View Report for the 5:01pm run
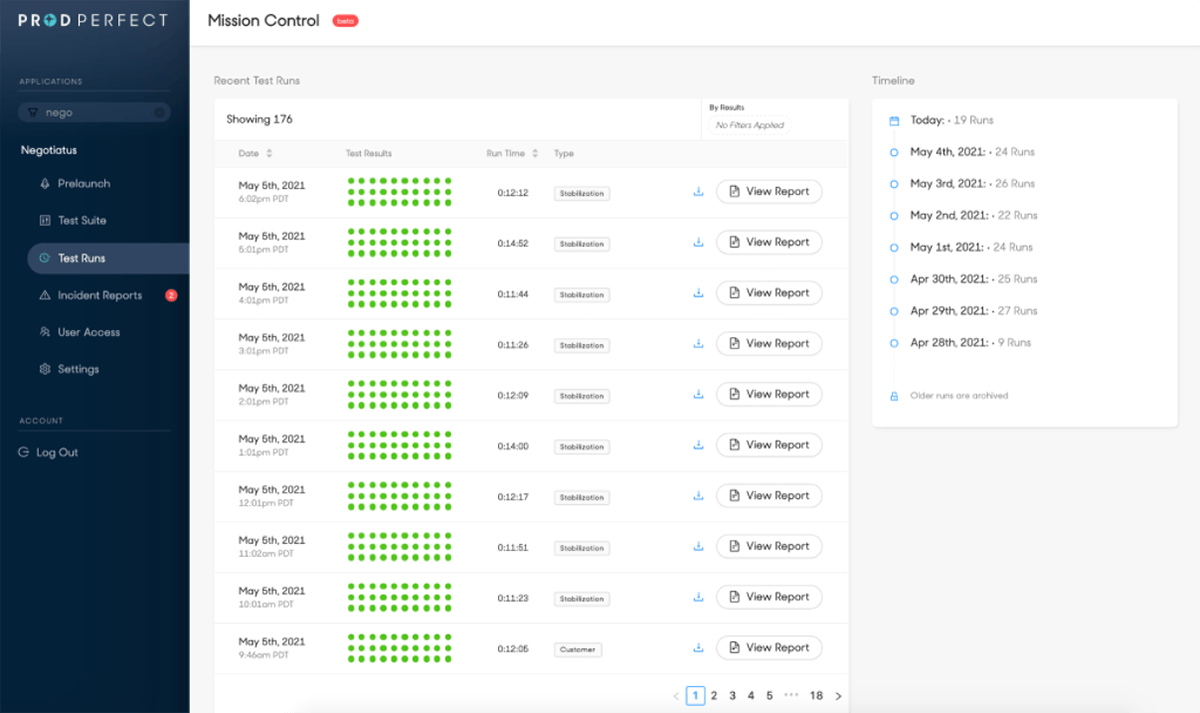The image size is (1200, 713). pos(769,243)
